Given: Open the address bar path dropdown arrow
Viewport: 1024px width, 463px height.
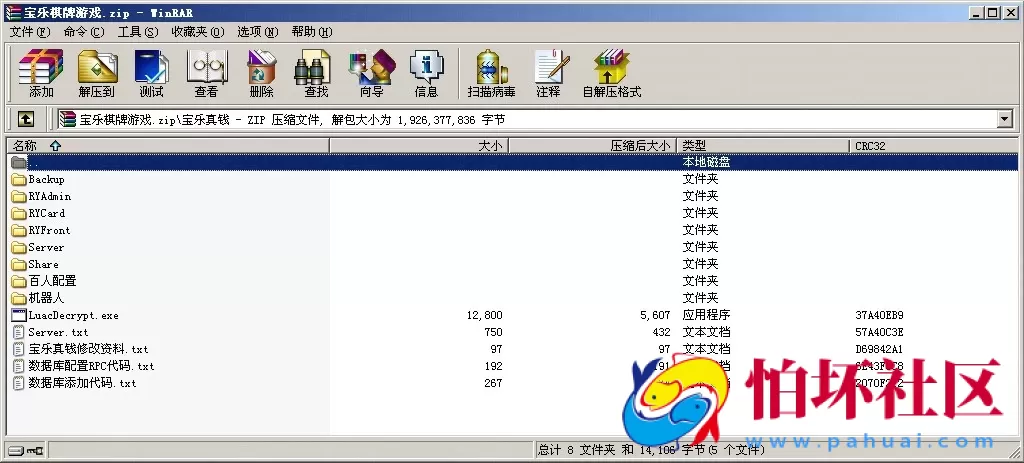Looking at the screenshot, I should click(1004, 119).
